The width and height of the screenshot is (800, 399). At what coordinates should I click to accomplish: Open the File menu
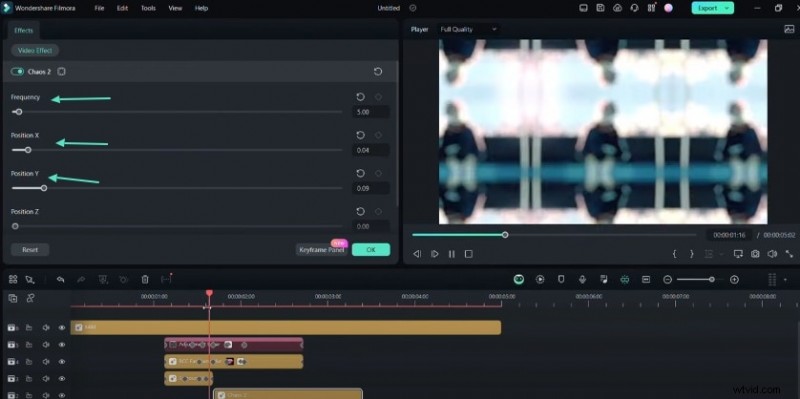click(99, 8)
